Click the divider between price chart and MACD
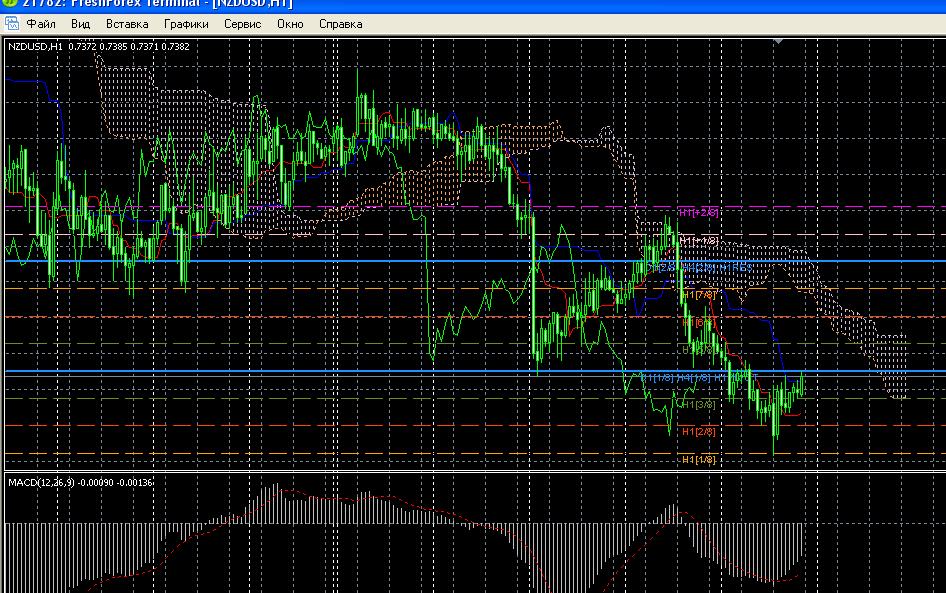The height and width of the screenshot is (593, 946). point(473,471)
